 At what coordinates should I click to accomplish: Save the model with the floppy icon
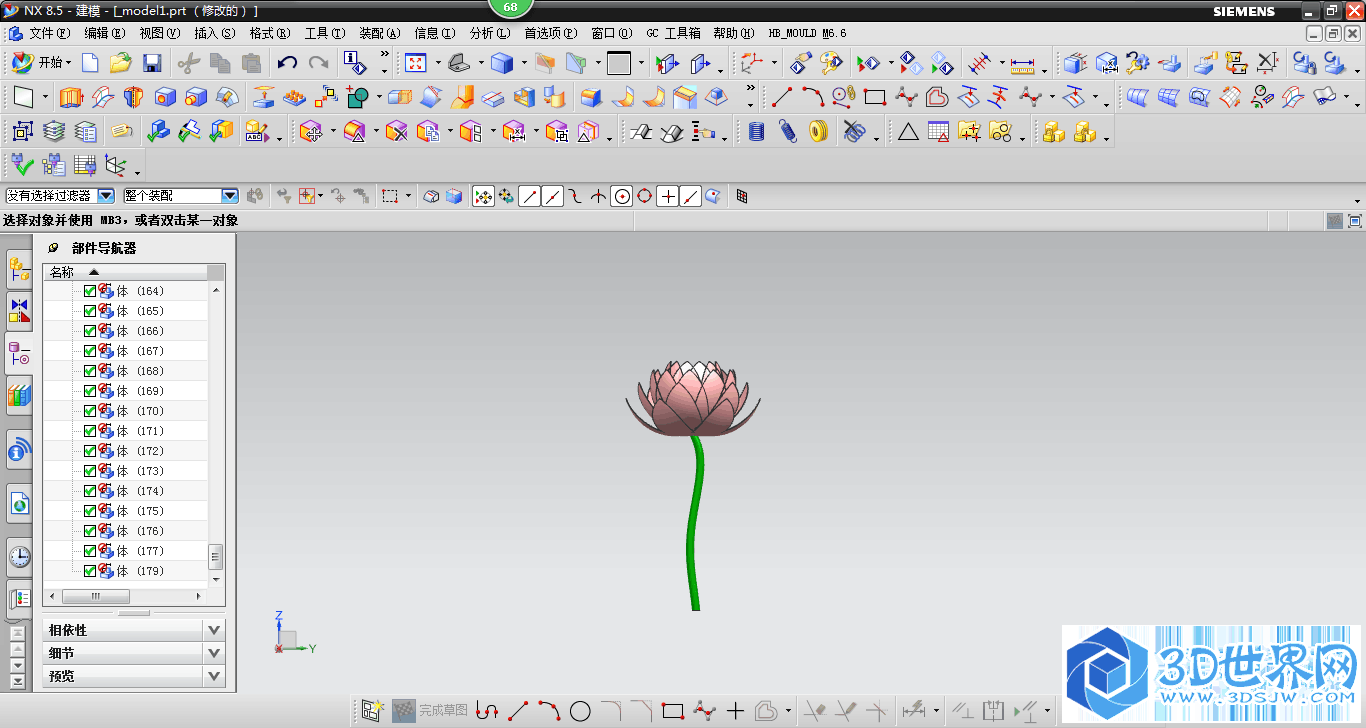click(152, 64)
